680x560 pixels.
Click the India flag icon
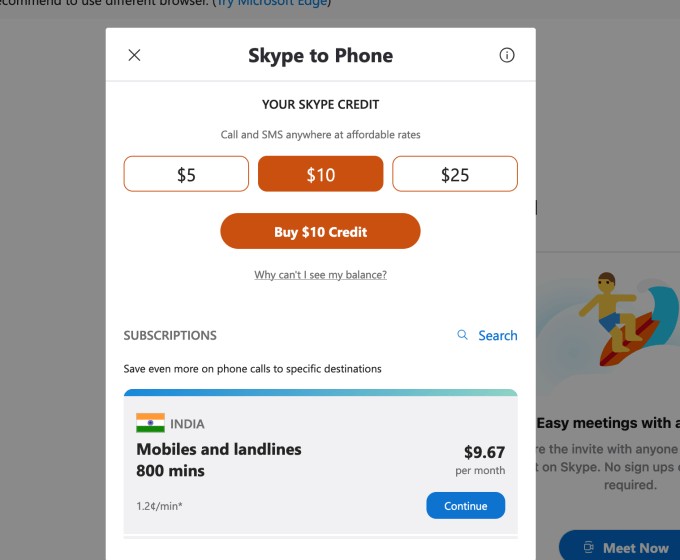[150, 423]
